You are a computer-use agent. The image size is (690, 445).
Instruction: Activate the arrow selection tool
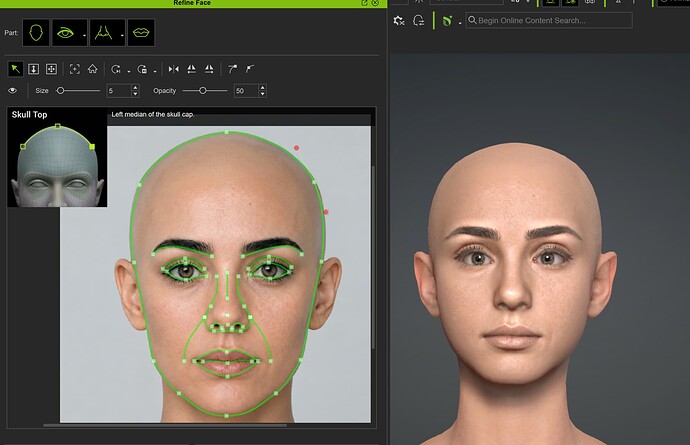(15, 69)
